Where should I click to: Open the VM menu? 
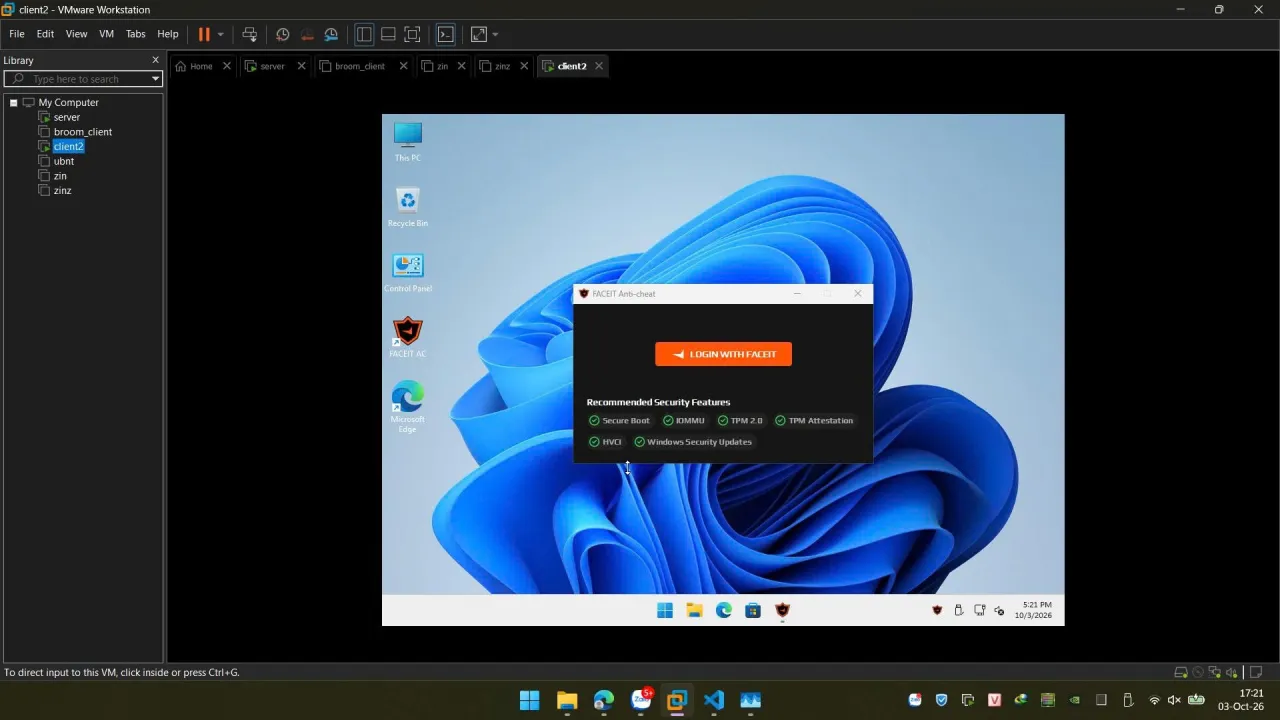coord(106,34)
